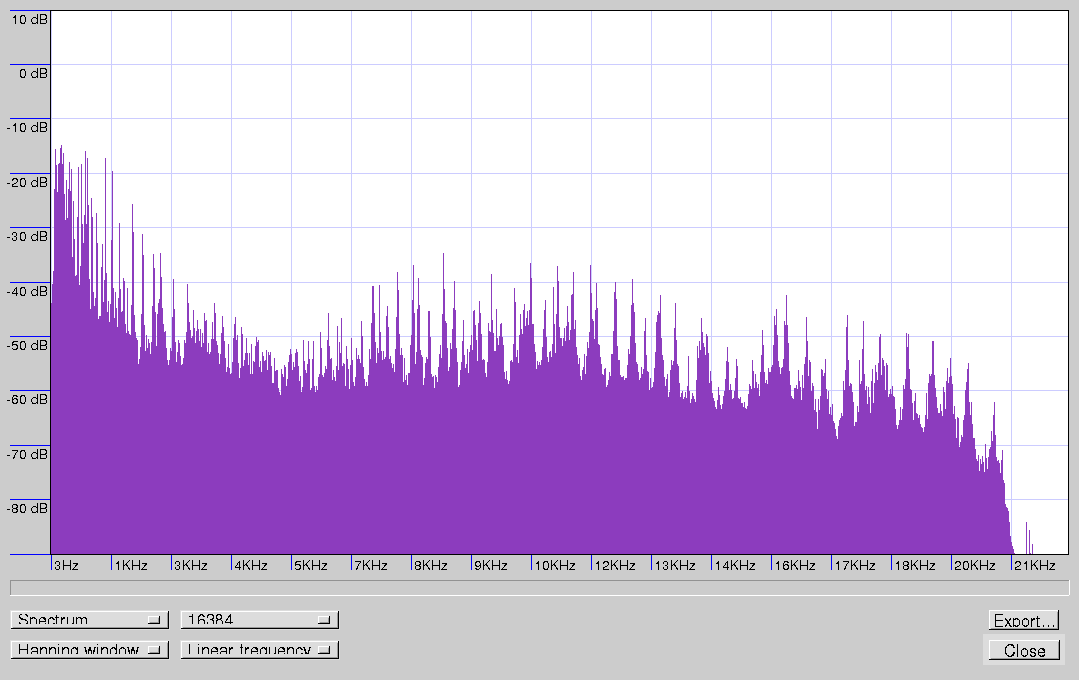Click the 5KHz frequency label
Screen dimensions: 1079x680
[x=310, y=566]
